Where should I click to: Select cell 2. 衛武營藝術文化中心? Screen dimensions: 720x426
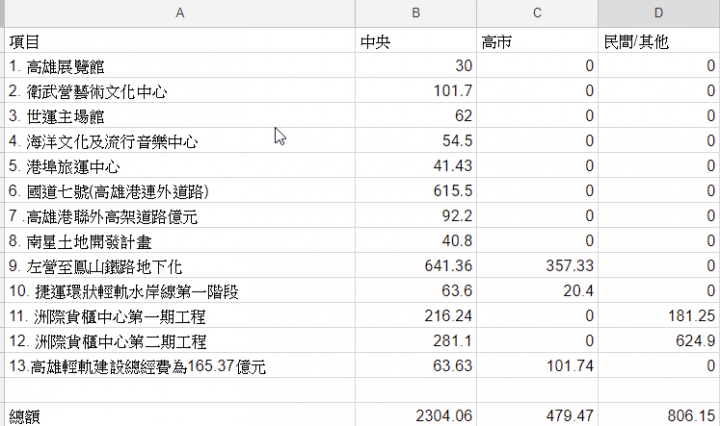point(180,91)
